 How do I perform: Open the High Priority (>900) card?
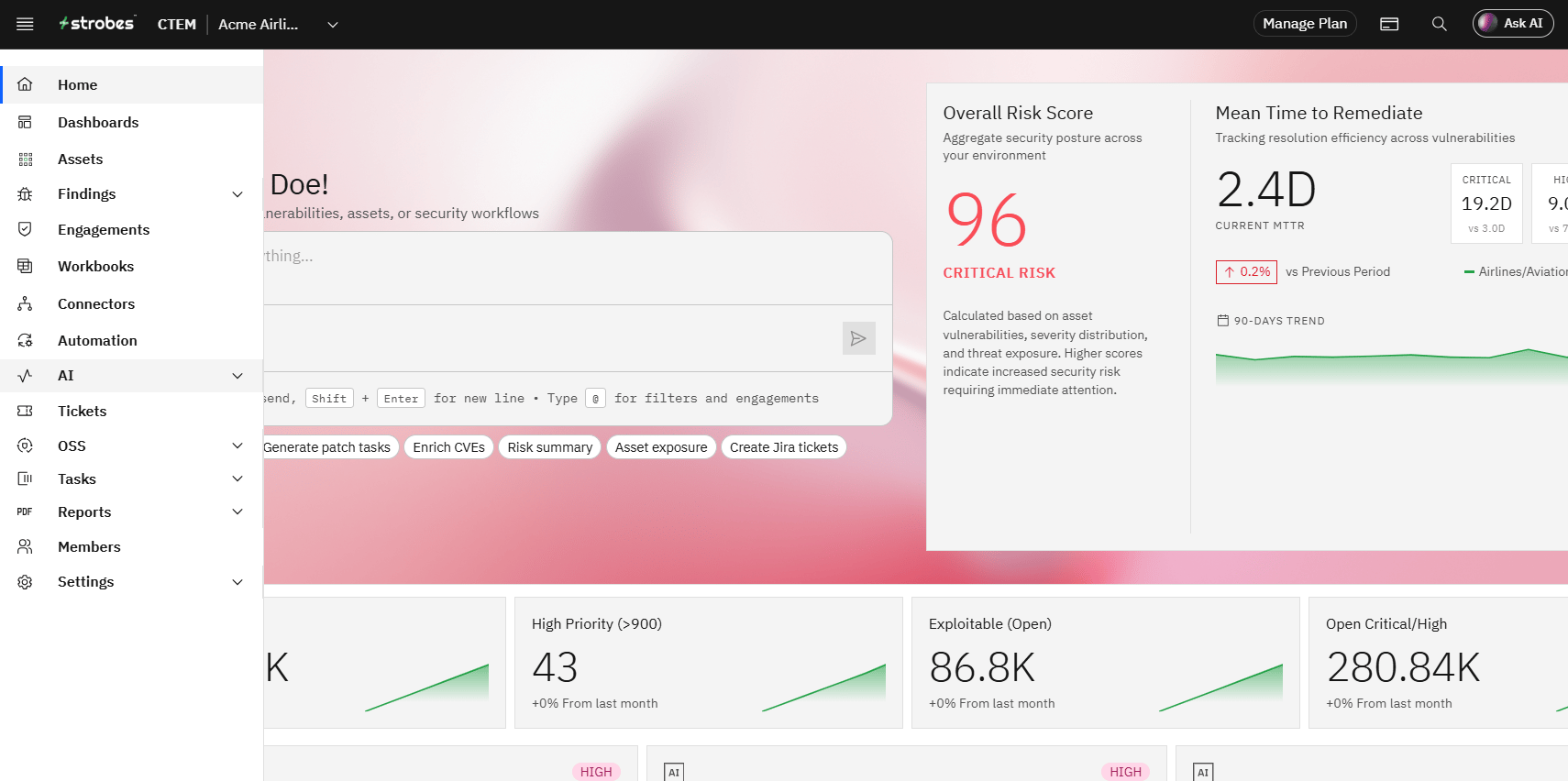709,663
